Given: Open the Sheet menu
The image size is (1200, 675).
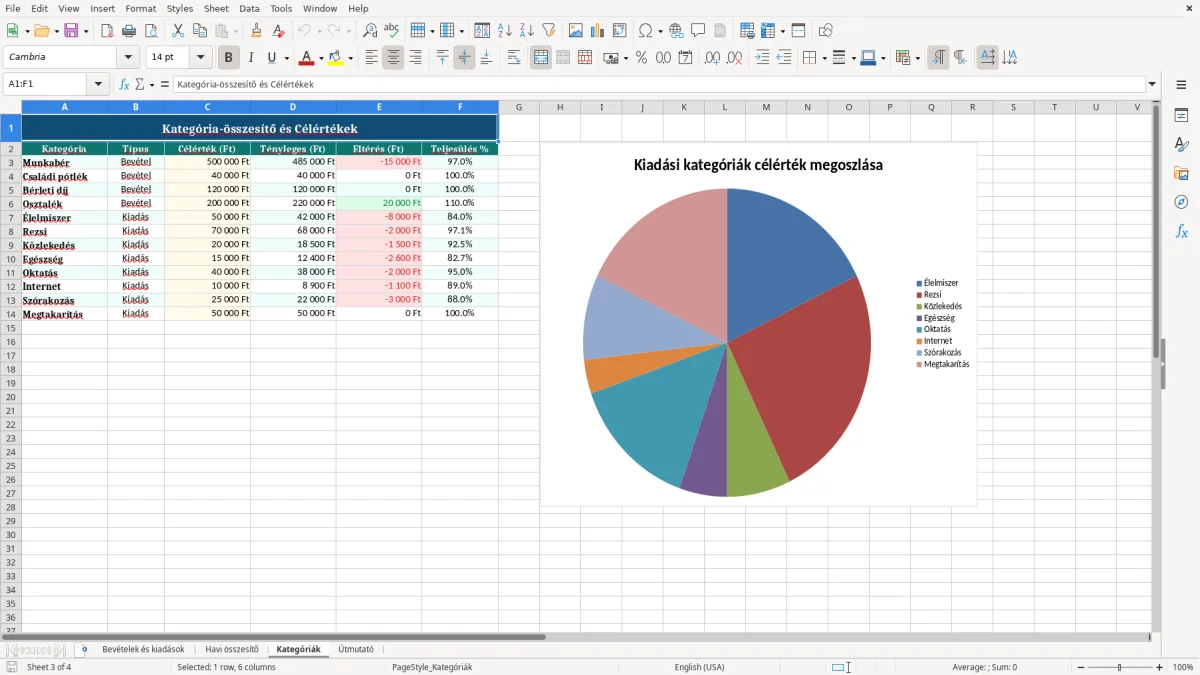Looking at the screenshot, I should click(216, 8).
